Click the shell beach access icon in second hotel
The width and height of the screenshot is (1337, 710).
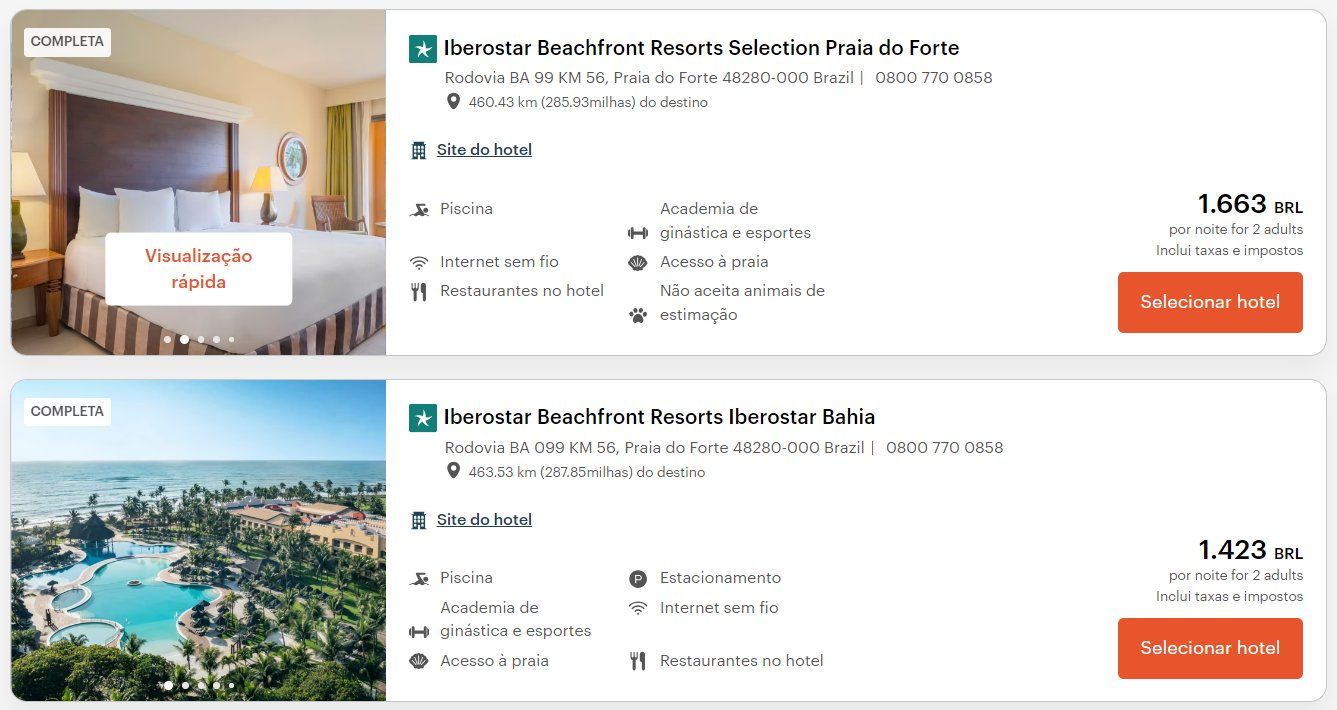click(419, 661)
